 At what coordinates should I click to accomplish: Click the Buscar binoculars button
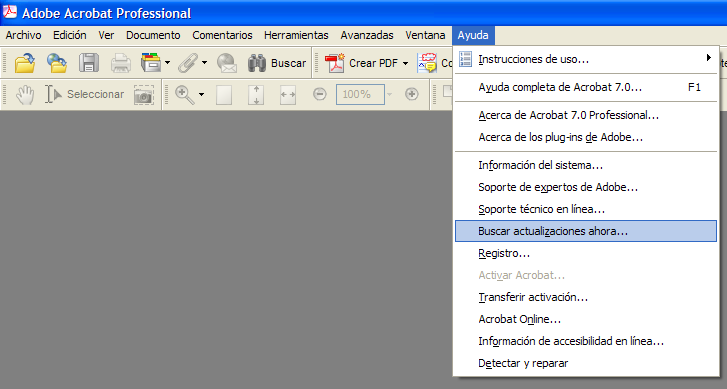click(x=277, y=63)
